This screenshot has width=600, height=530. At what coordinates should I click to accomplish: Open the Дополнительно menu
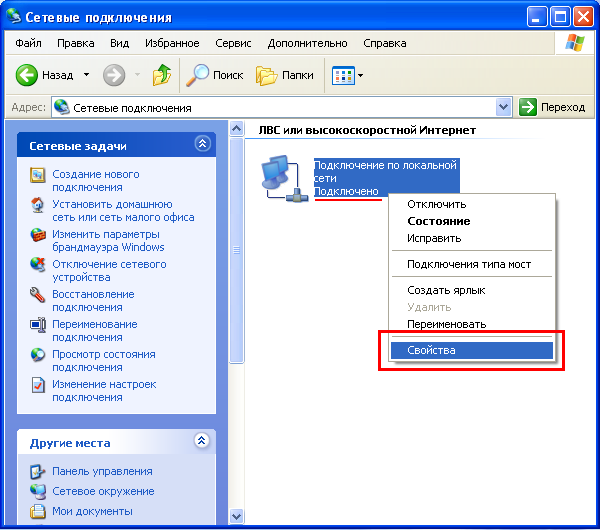307,43
